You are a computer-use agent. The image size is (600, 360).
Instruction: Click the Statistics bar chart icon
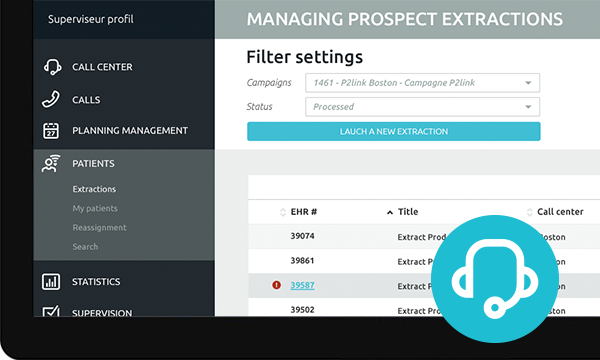[x=51, y=282]
